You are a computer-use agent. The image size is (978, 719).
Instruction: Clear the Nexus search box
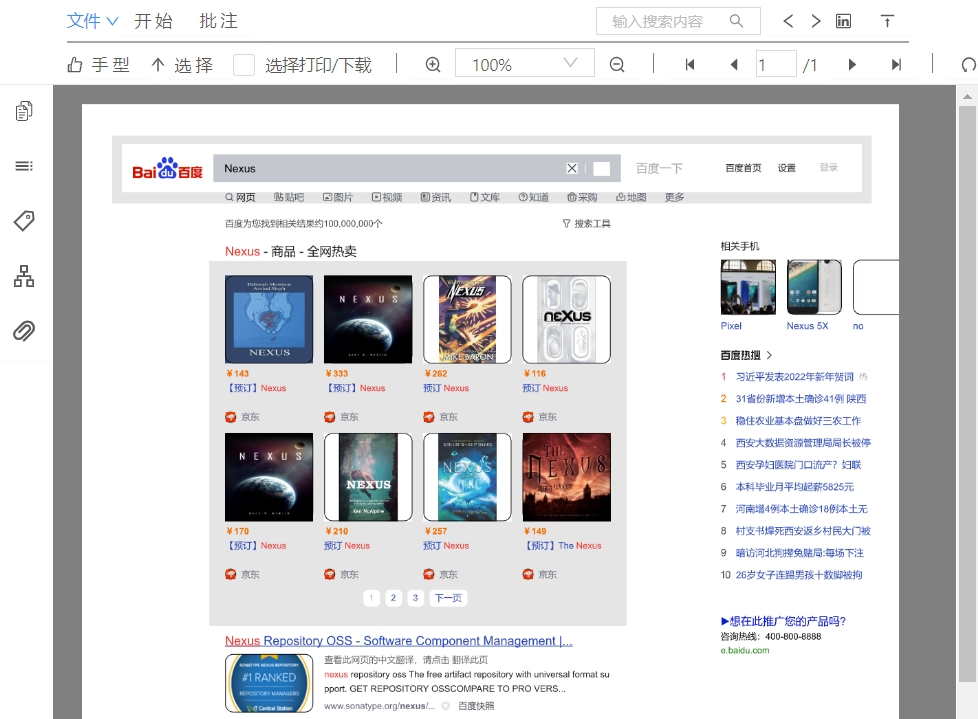pyautogui.click(x=572, y=168)
